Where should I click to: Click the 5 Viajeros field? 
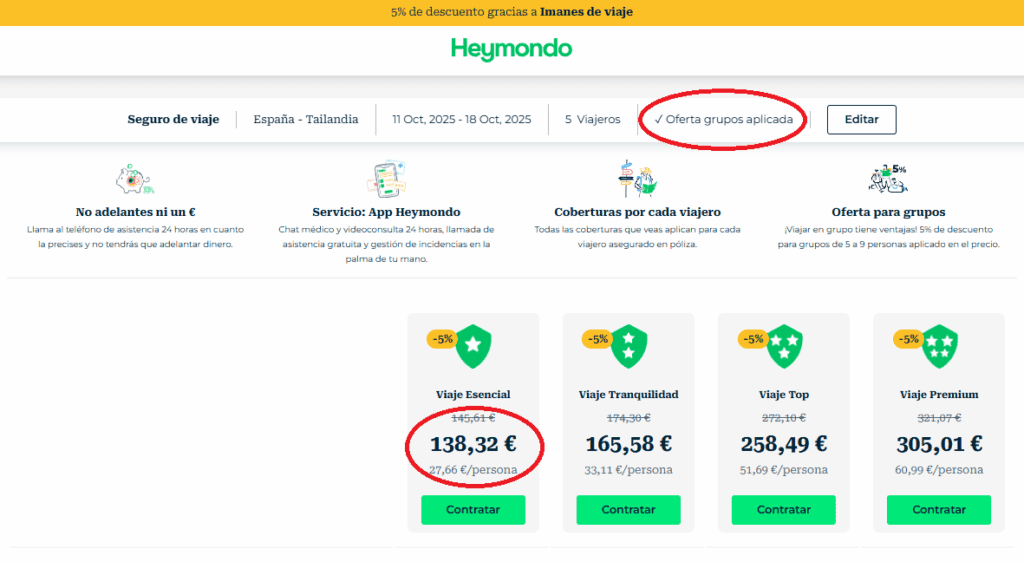point(592,119)
